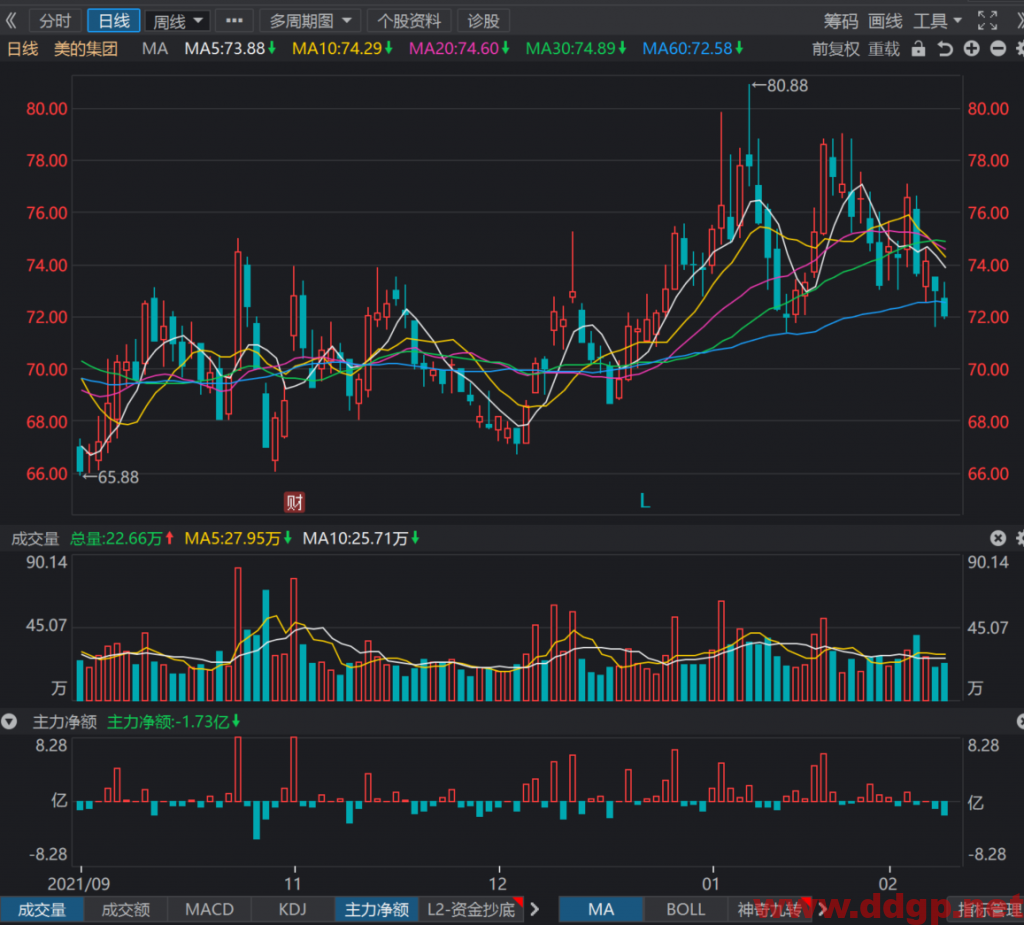Click the 02 month label on date axis

888,884
